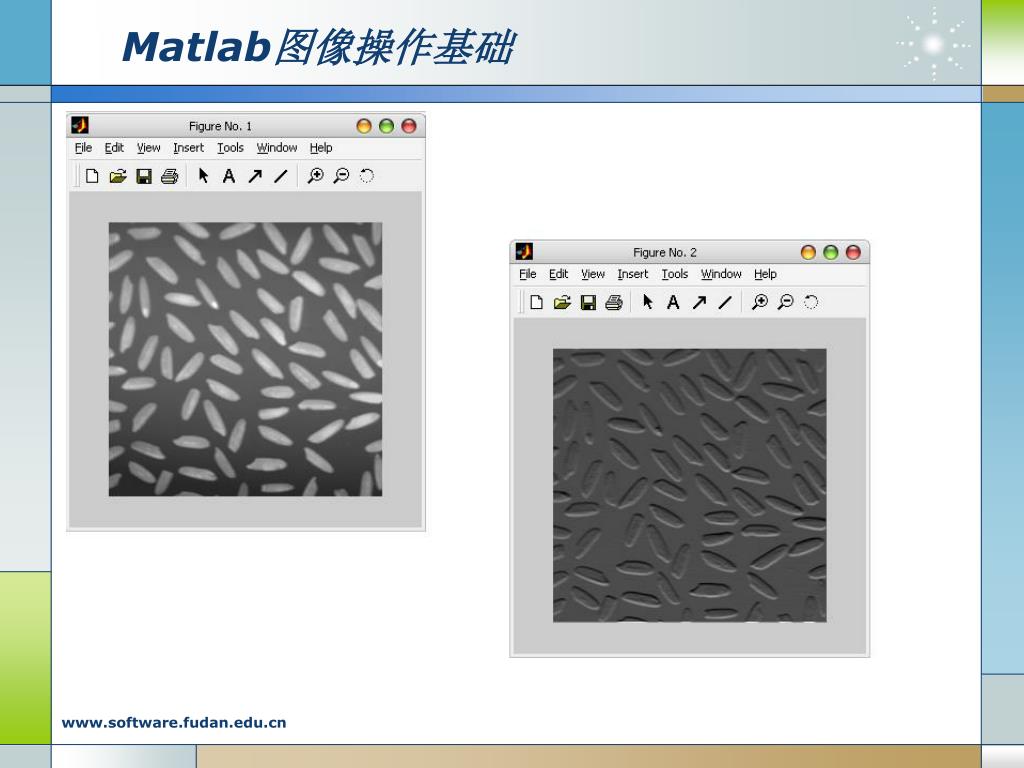
Task: Open Window menu in Figure No. 2
Action: tap(721, 274)
